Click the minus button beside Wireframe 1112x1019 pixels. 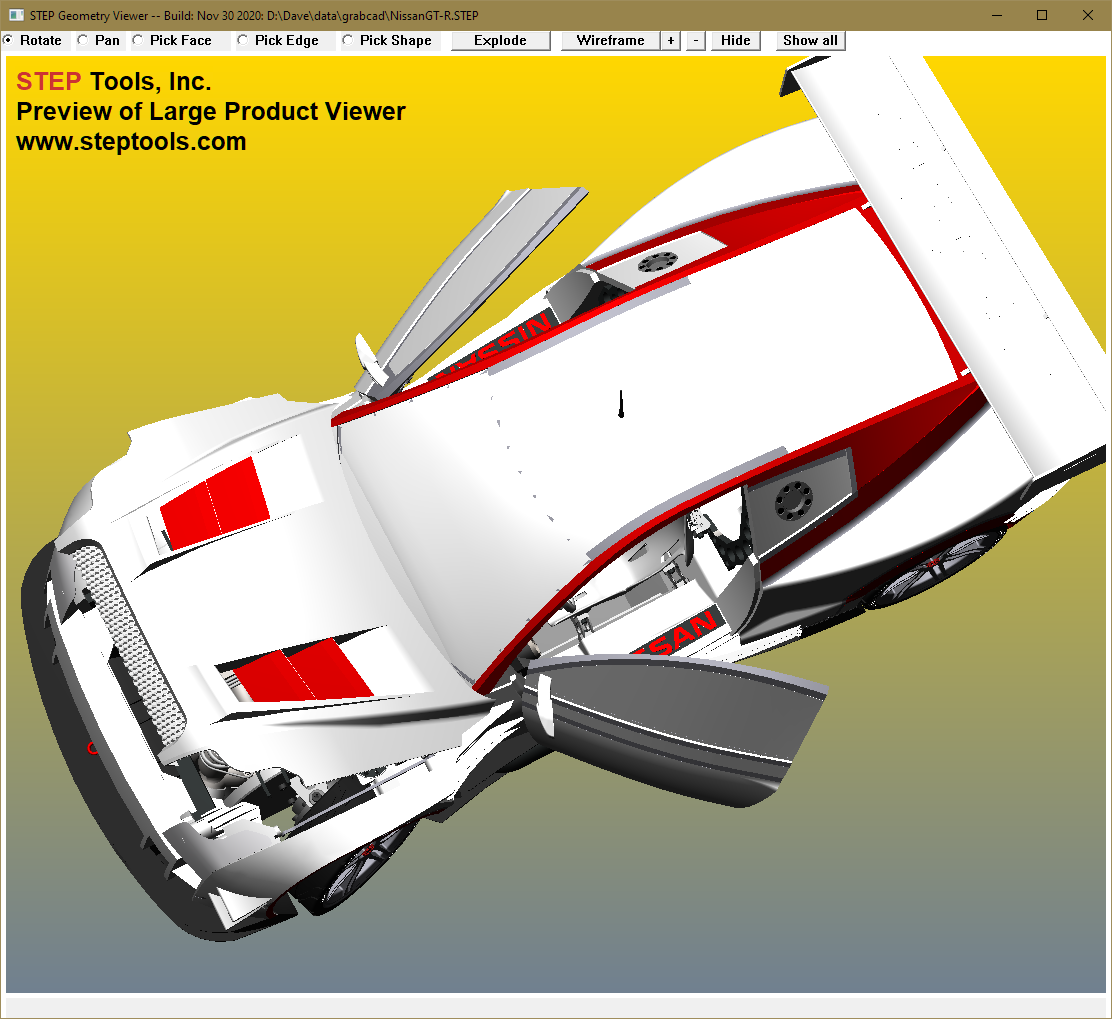[x=696, y=41]
